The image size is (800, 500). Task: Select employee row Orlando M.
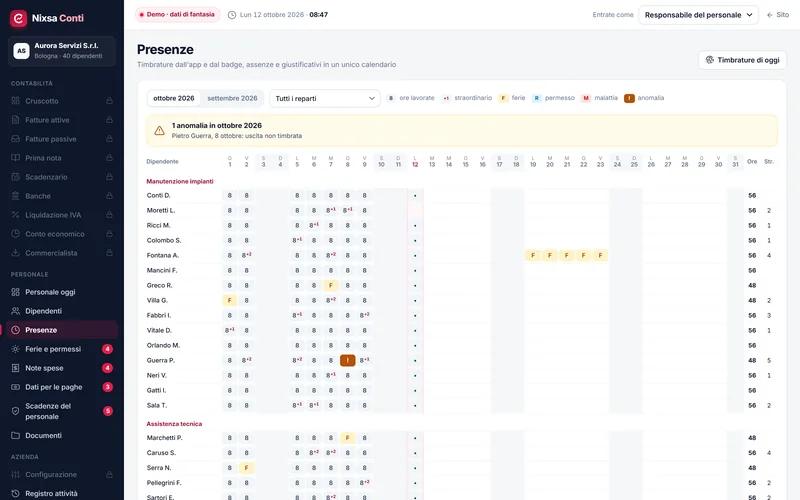coord(461,345)
